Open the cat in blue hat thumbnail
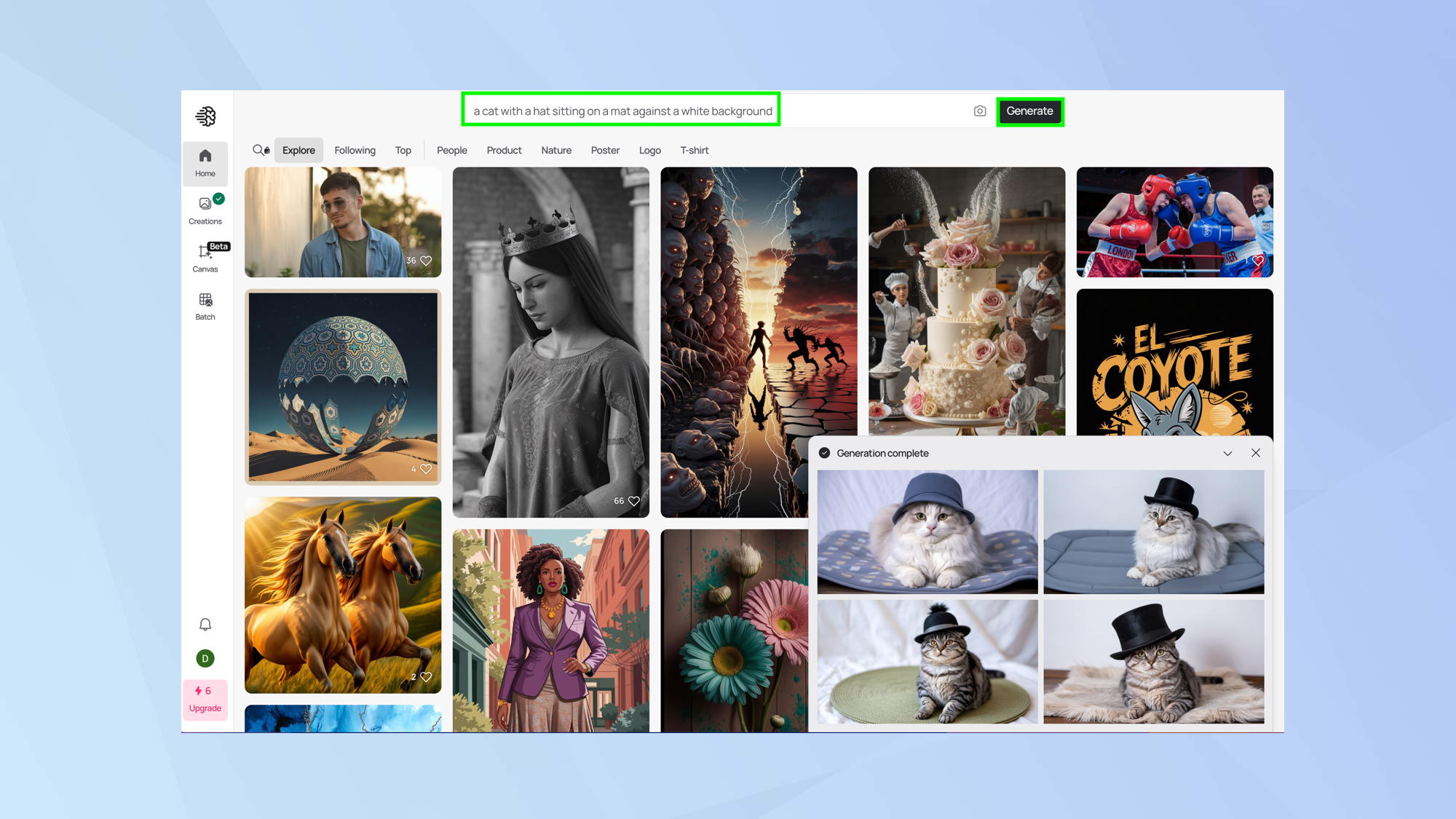Viewport: 1456px width, 819px height. (927, 531)
